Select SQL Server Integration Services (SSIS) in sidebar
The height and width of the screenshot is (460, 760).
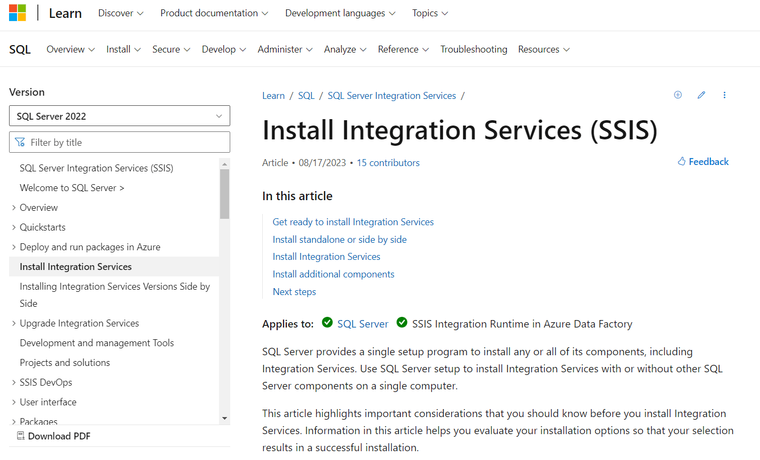96,168
